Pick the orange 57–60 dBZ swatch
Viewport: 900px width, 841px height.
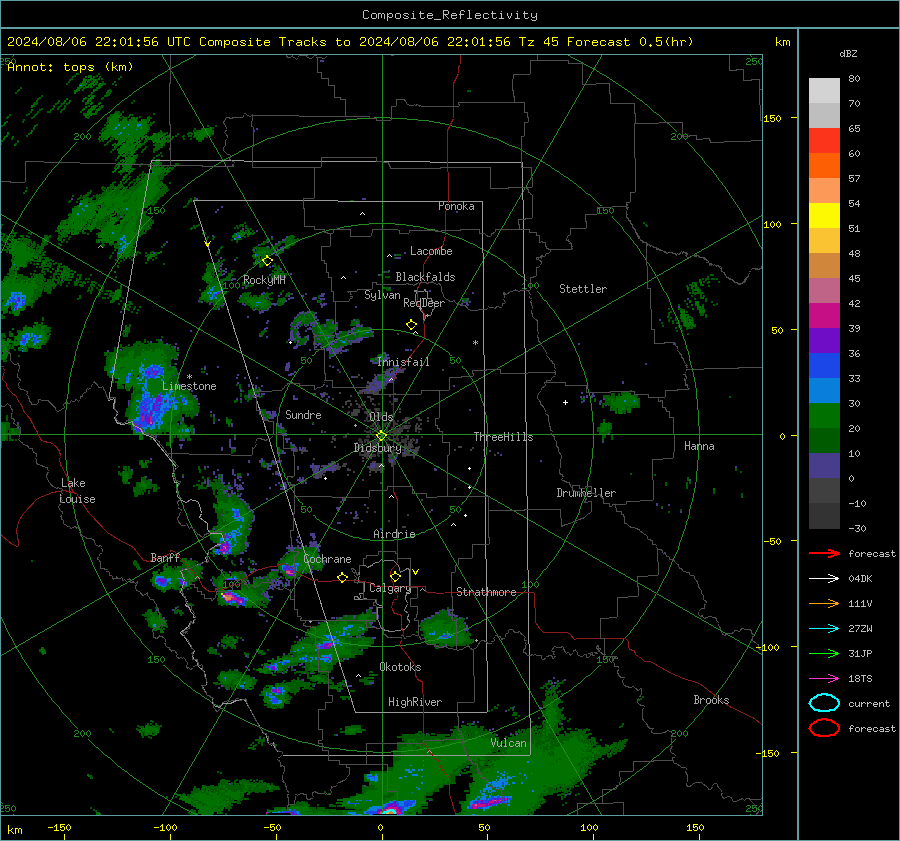click(824, 165)
